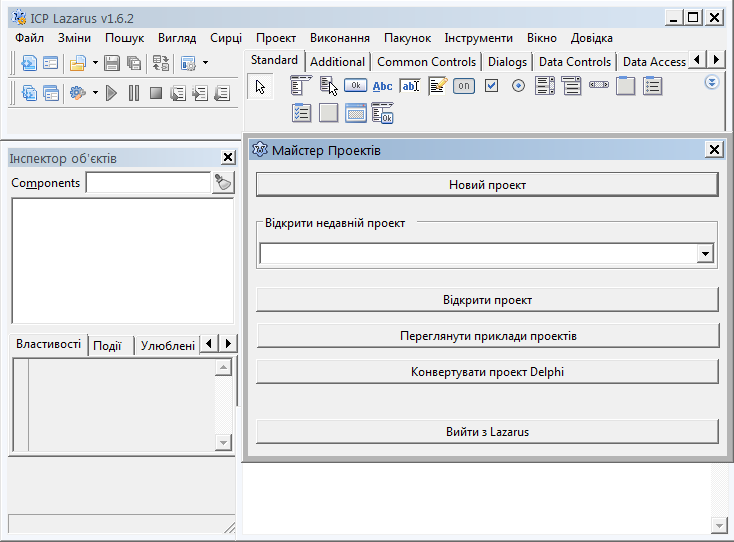
Task: Create a new unit from the toolbar
Action: (29, 63)
